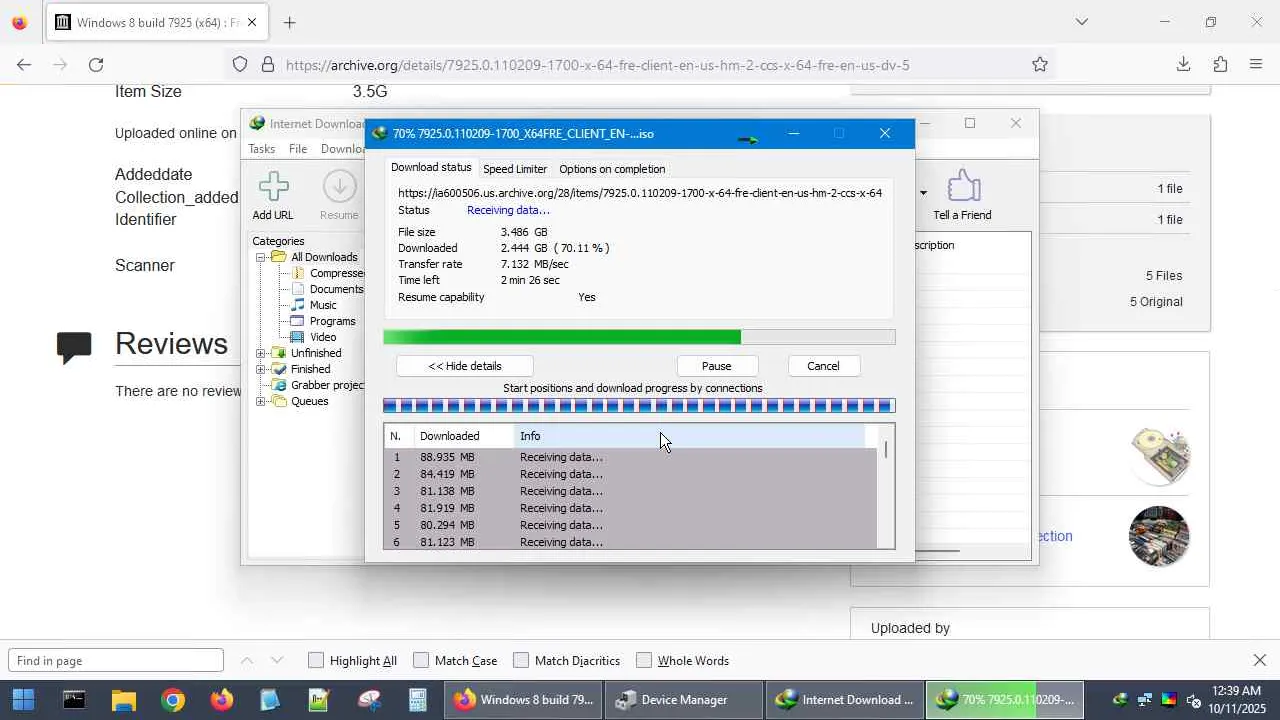Switch to Internet Download Manager taskbar button

coord(846,700)
